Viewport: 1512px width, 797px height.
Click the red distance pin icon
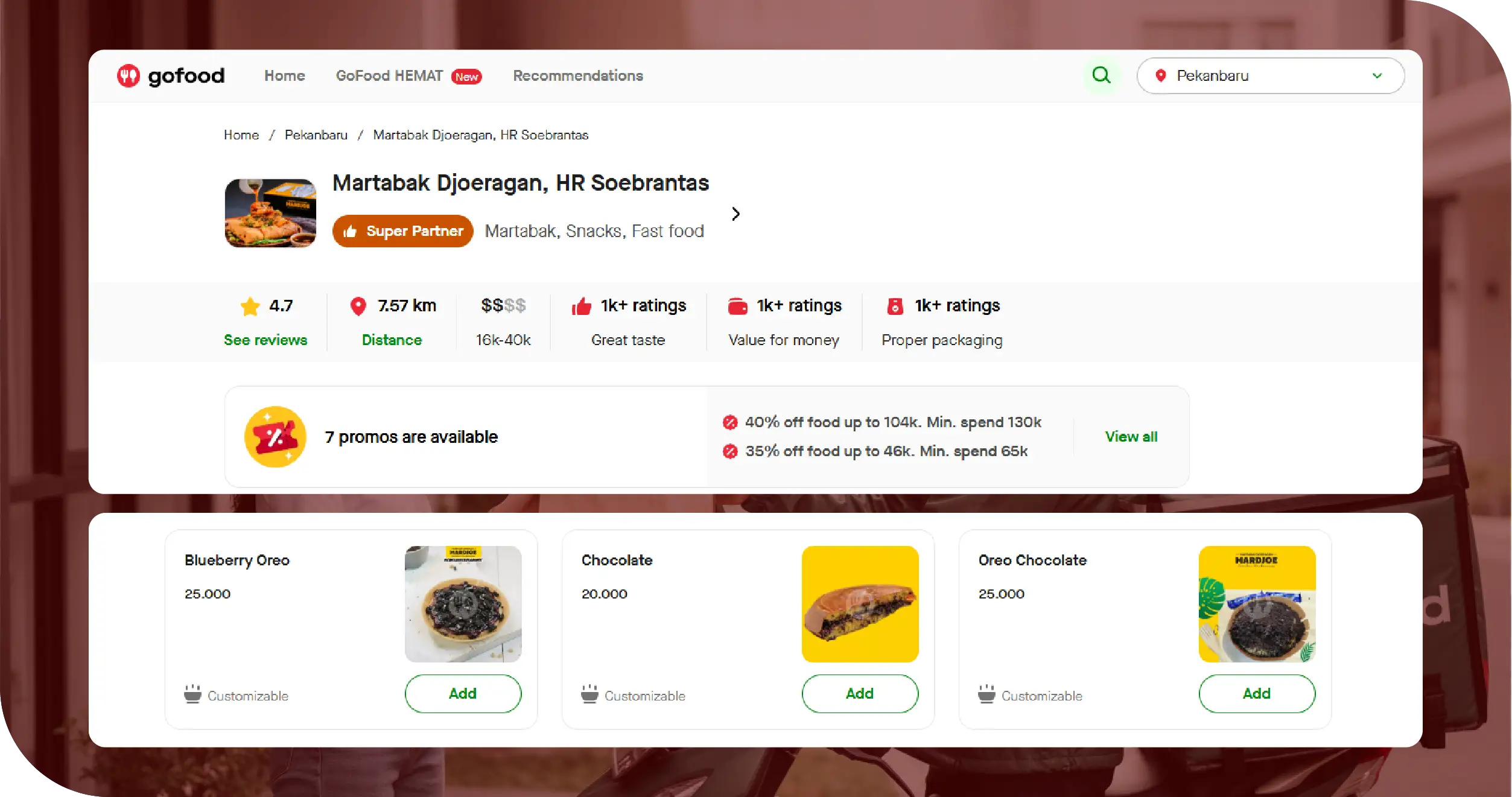(x=358, y=306)
